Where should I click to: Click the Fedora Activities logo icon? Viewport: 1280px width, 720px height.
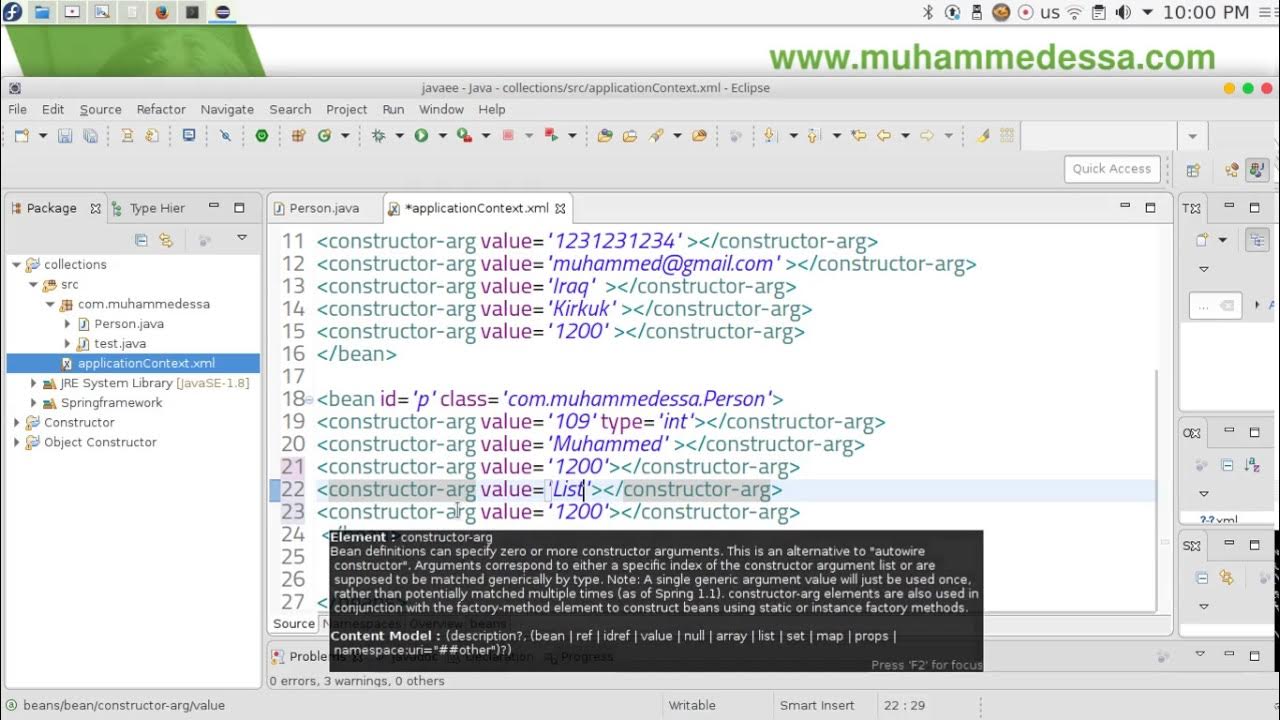pos(13,12)
